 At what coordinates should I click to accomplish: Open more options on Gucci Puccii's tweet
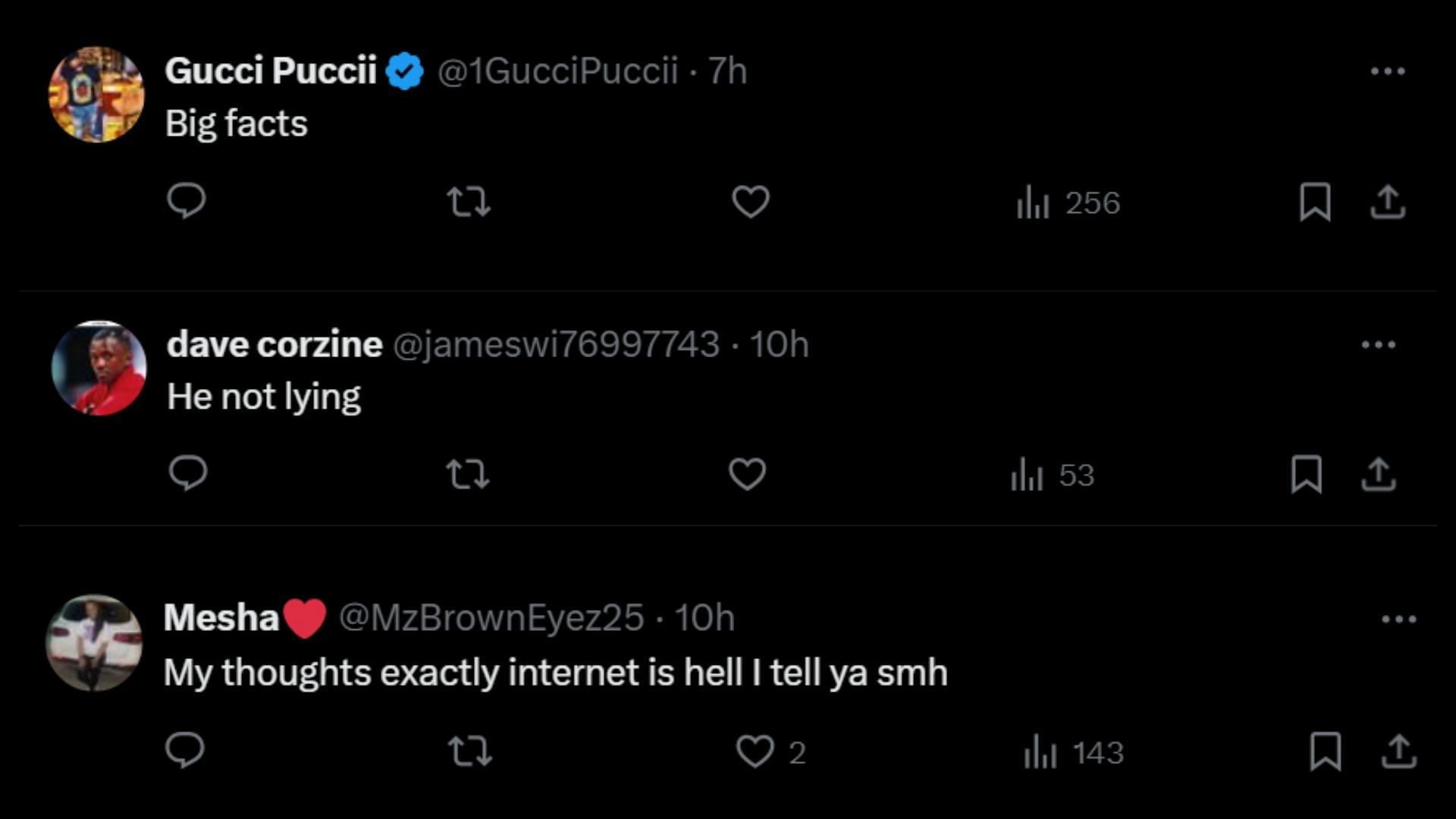coord(1388,71)
